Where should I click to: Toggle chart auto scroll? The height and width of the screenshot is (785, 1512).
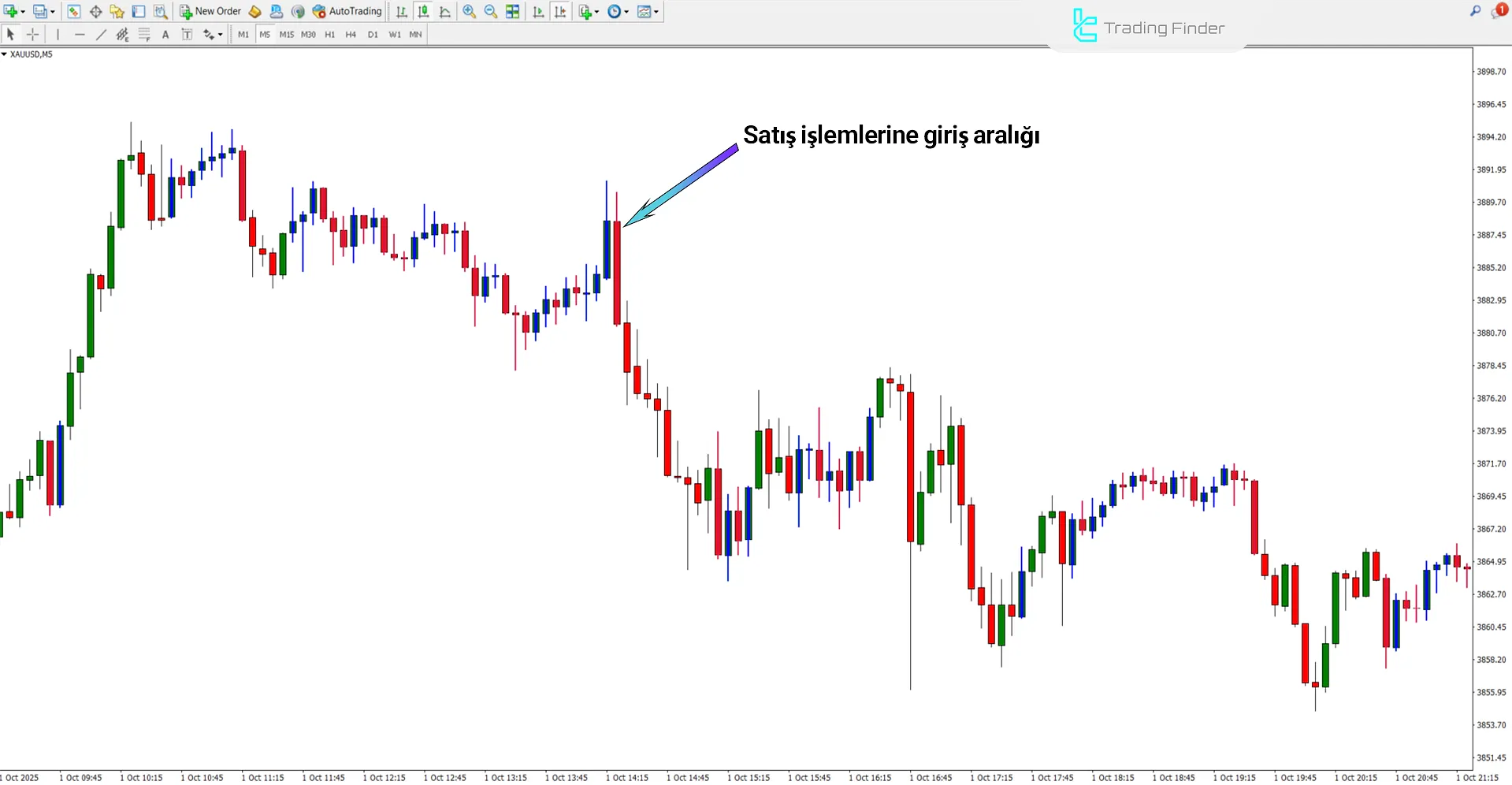[x=538, y=11]
